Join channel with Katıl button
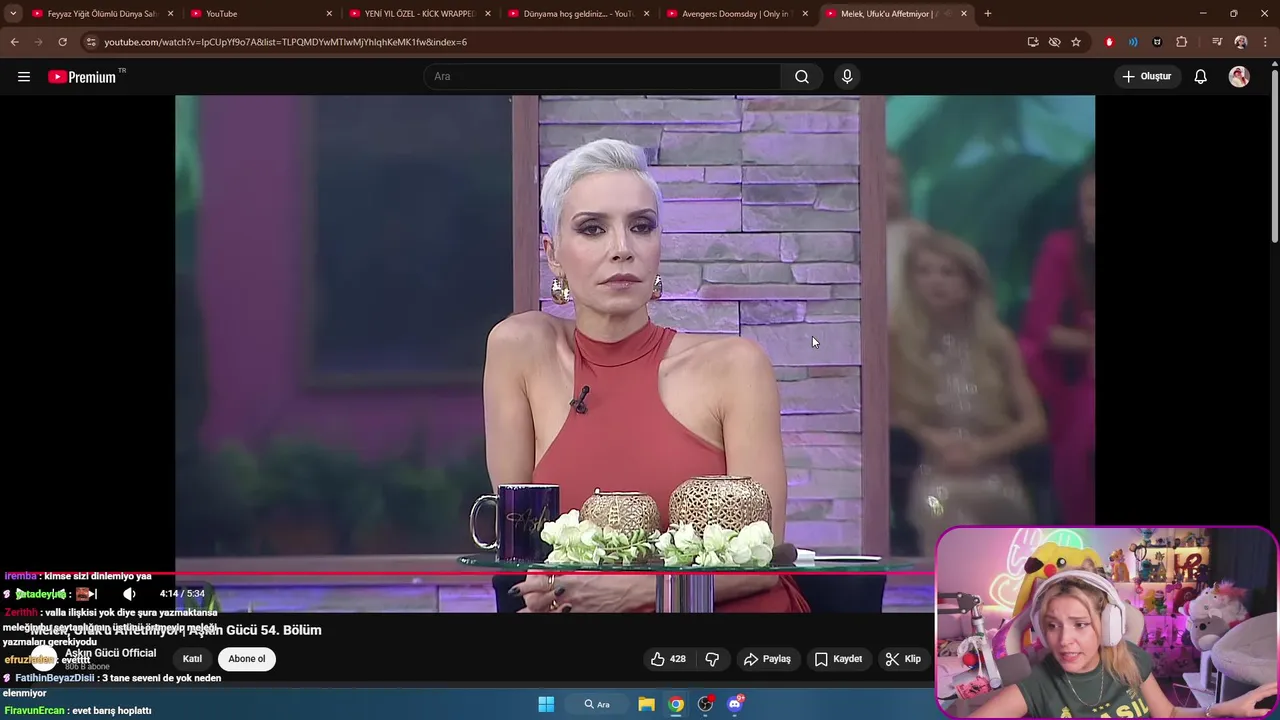This screenshot has width=1280, height=720. coord(192,659)
